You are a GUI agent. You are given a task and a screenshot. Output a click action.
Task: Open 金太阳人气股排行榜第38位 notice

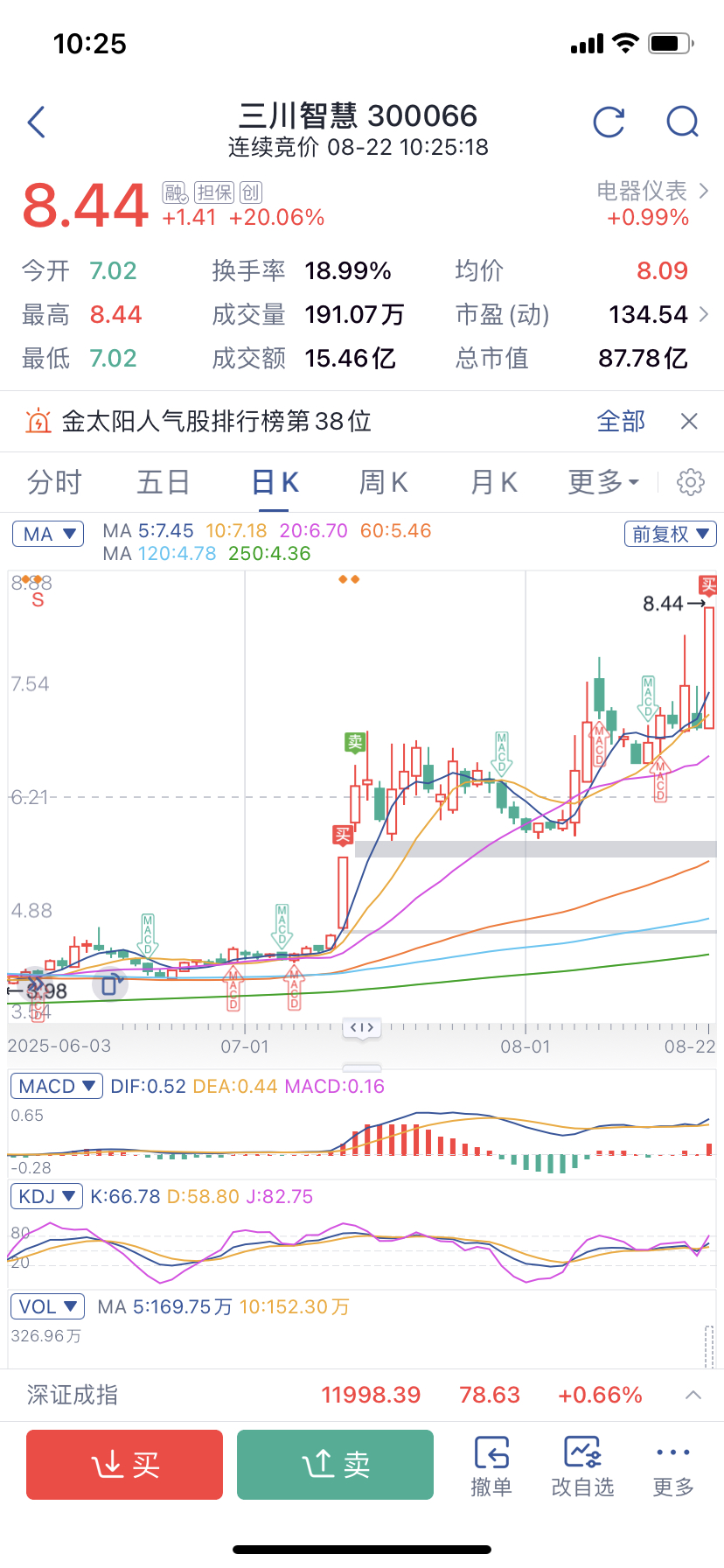(217, 422)
